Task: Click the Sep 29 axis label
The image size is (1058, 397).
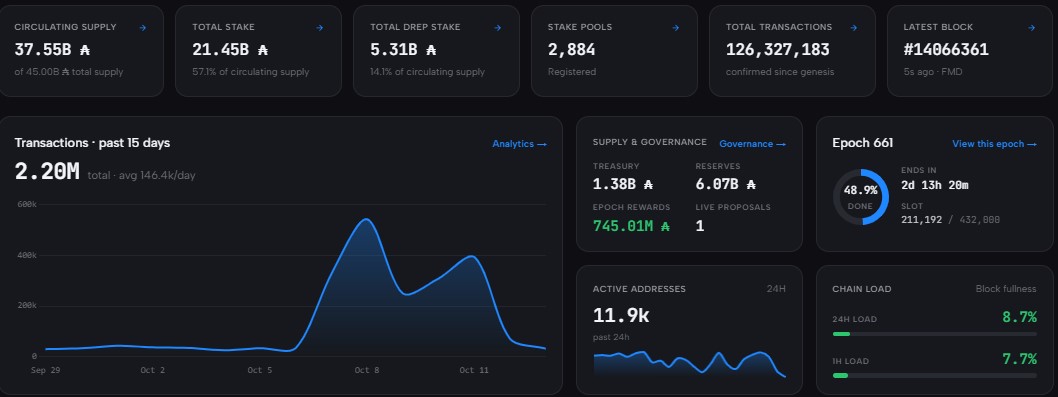Action: (x=46, y=370)
